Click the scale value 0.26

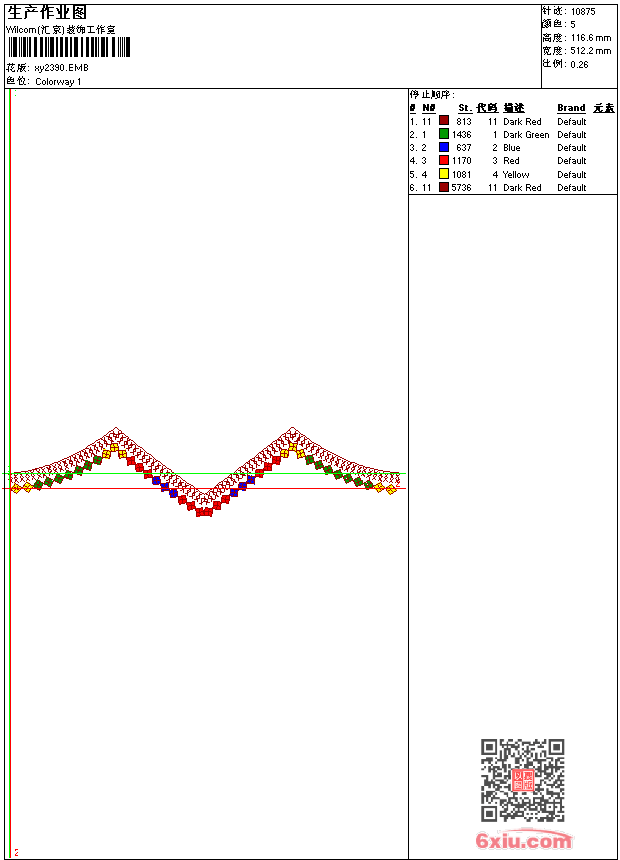coord(579,65)
